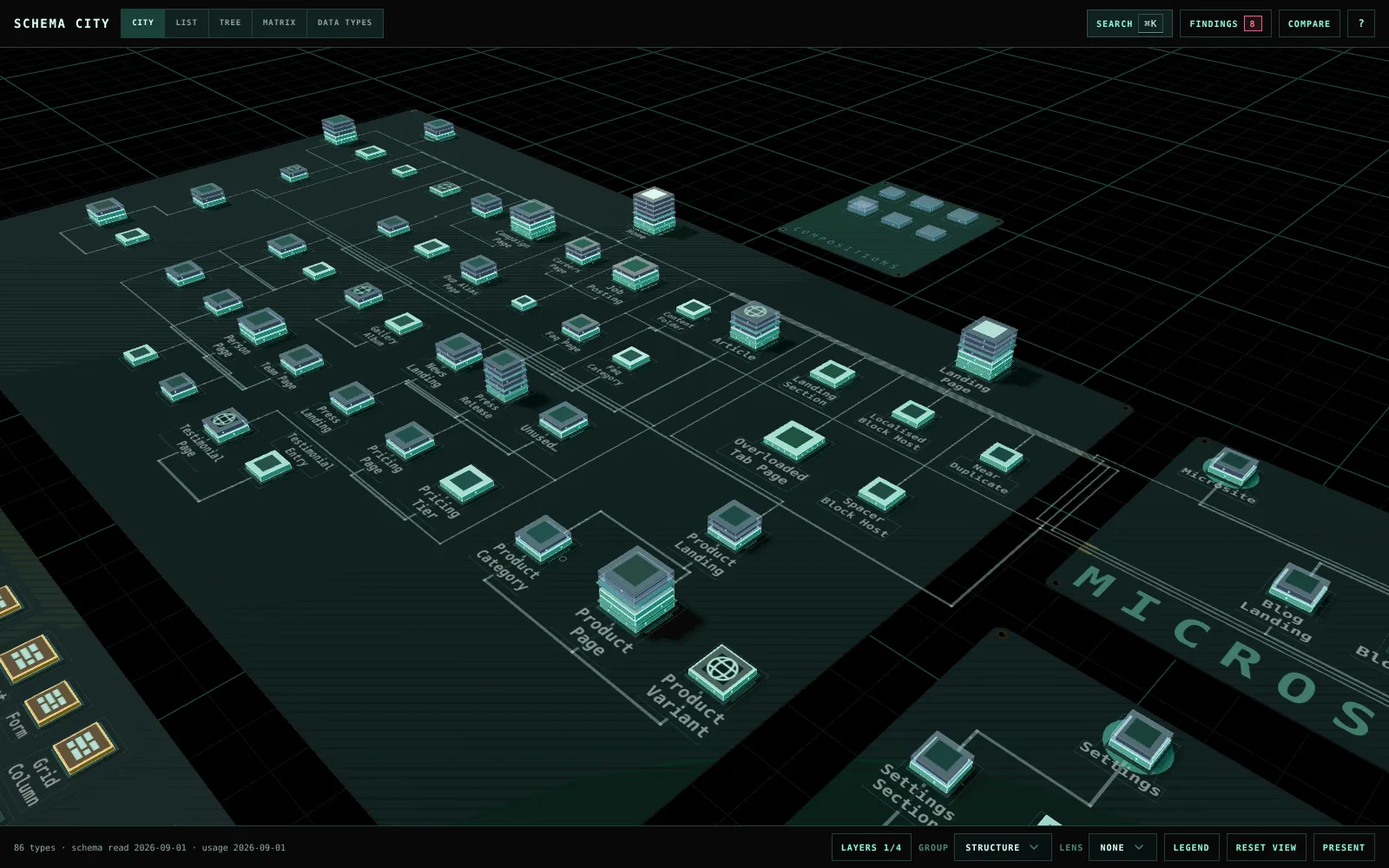
Task: Open the Data Types tab
Action: pos(345,23)
